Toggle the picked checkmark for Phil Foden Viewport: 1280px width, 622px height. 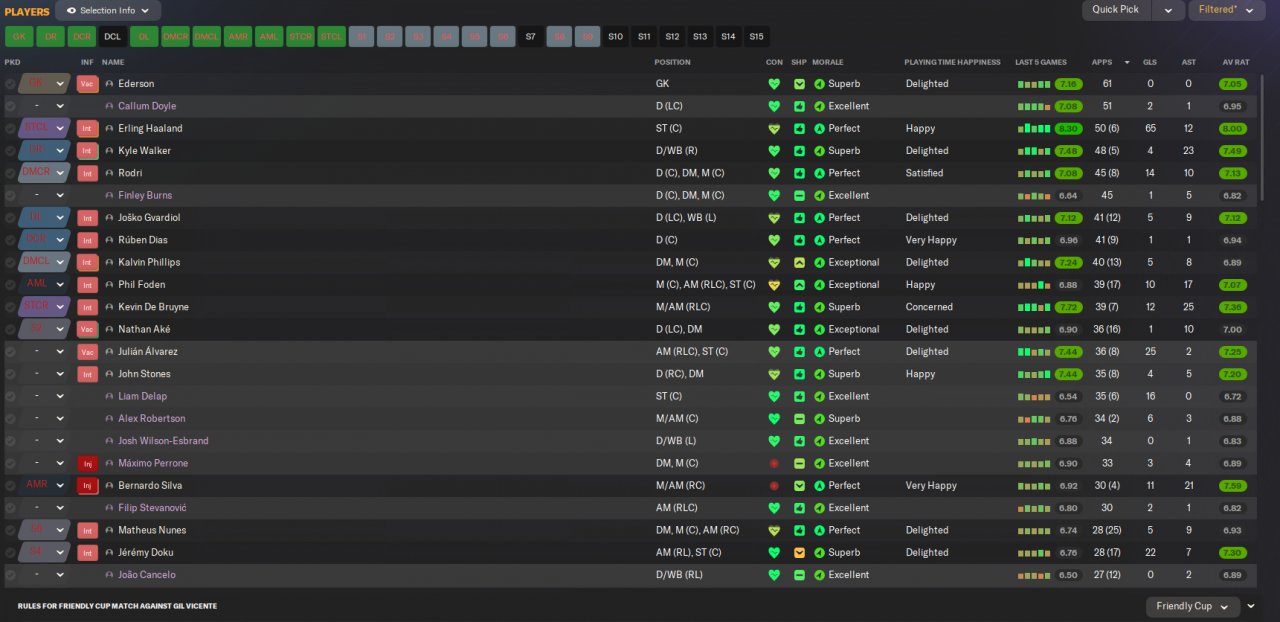[10, 285]
